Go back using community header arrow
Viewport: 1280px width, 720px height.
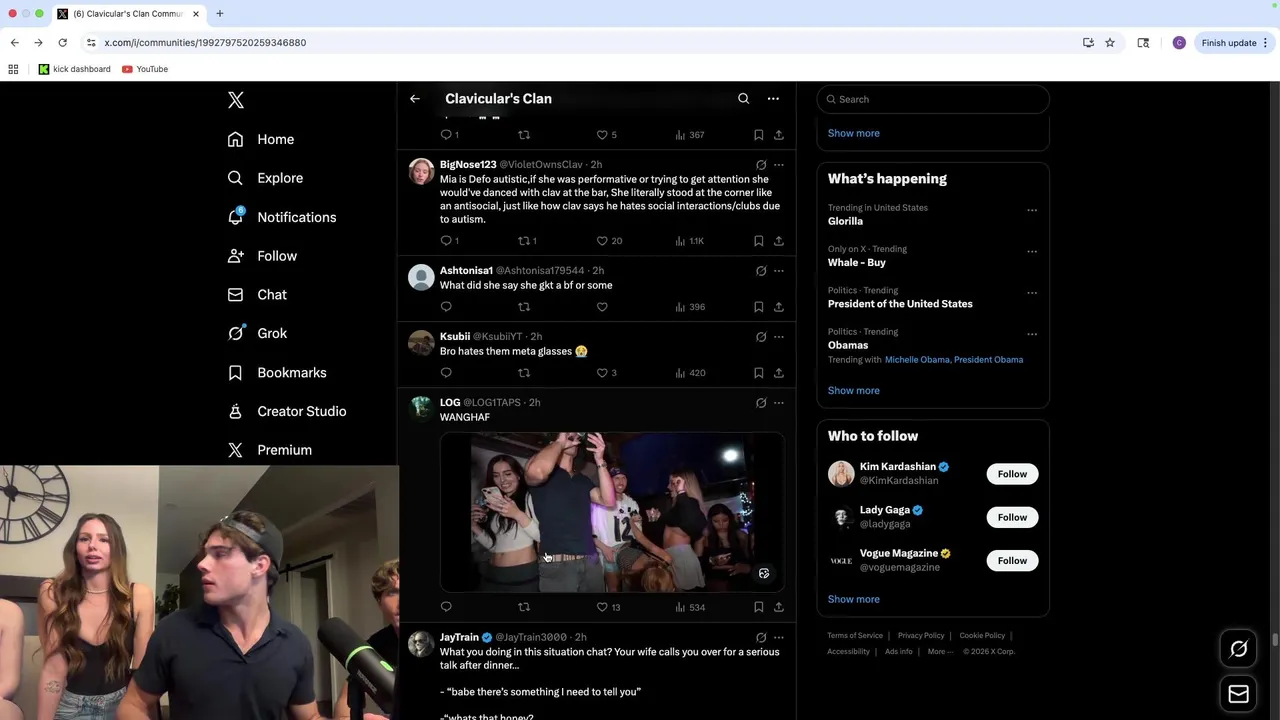(415, 99)
